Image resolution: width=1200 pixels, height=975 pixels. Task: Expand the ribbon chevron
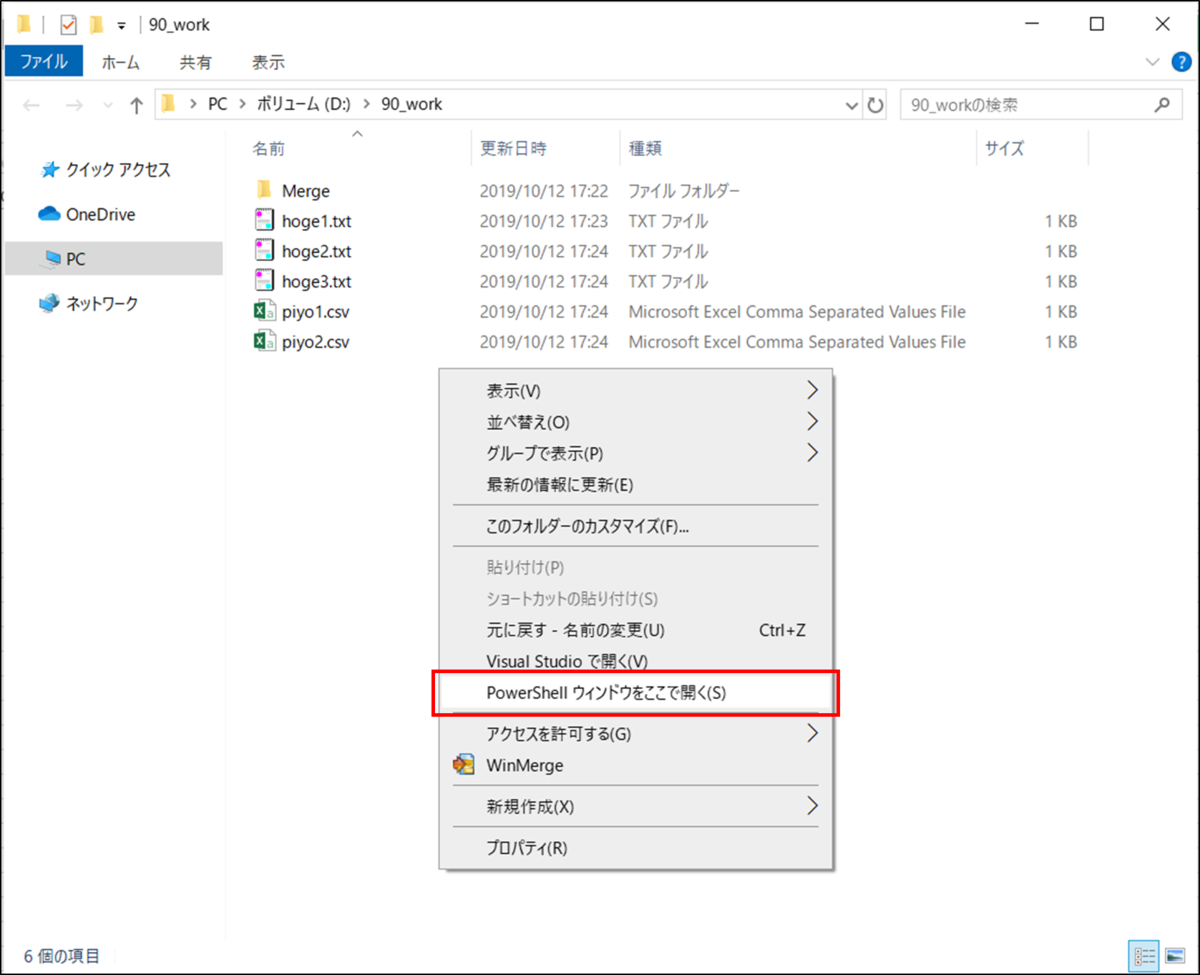(1151, 62)
